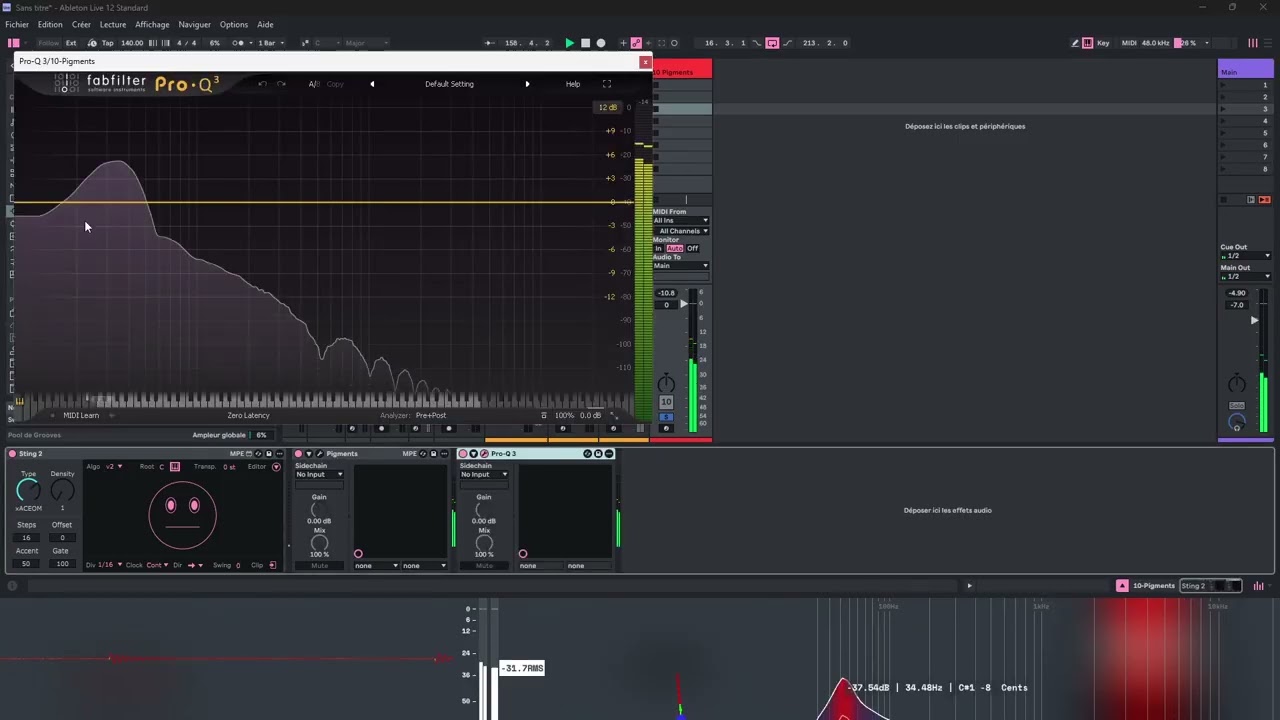The height and width of the screenshot is (720, 1280).
Task: Toggle the Pro-Q 3 device activator
Action: tap(463, 454)
